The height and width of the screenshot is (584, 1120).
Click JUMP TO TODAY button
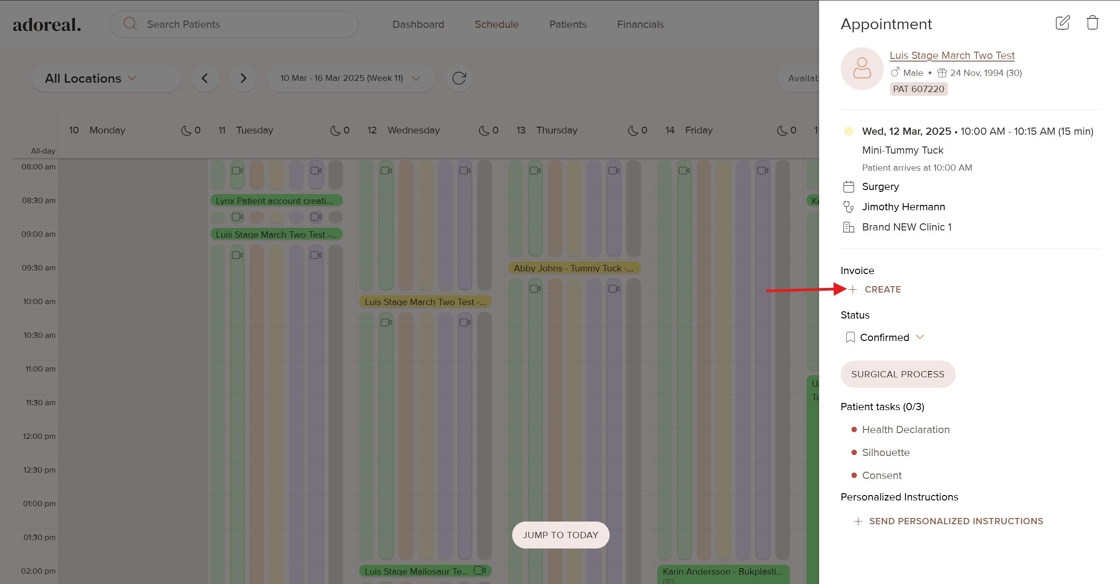pos(561,535)
